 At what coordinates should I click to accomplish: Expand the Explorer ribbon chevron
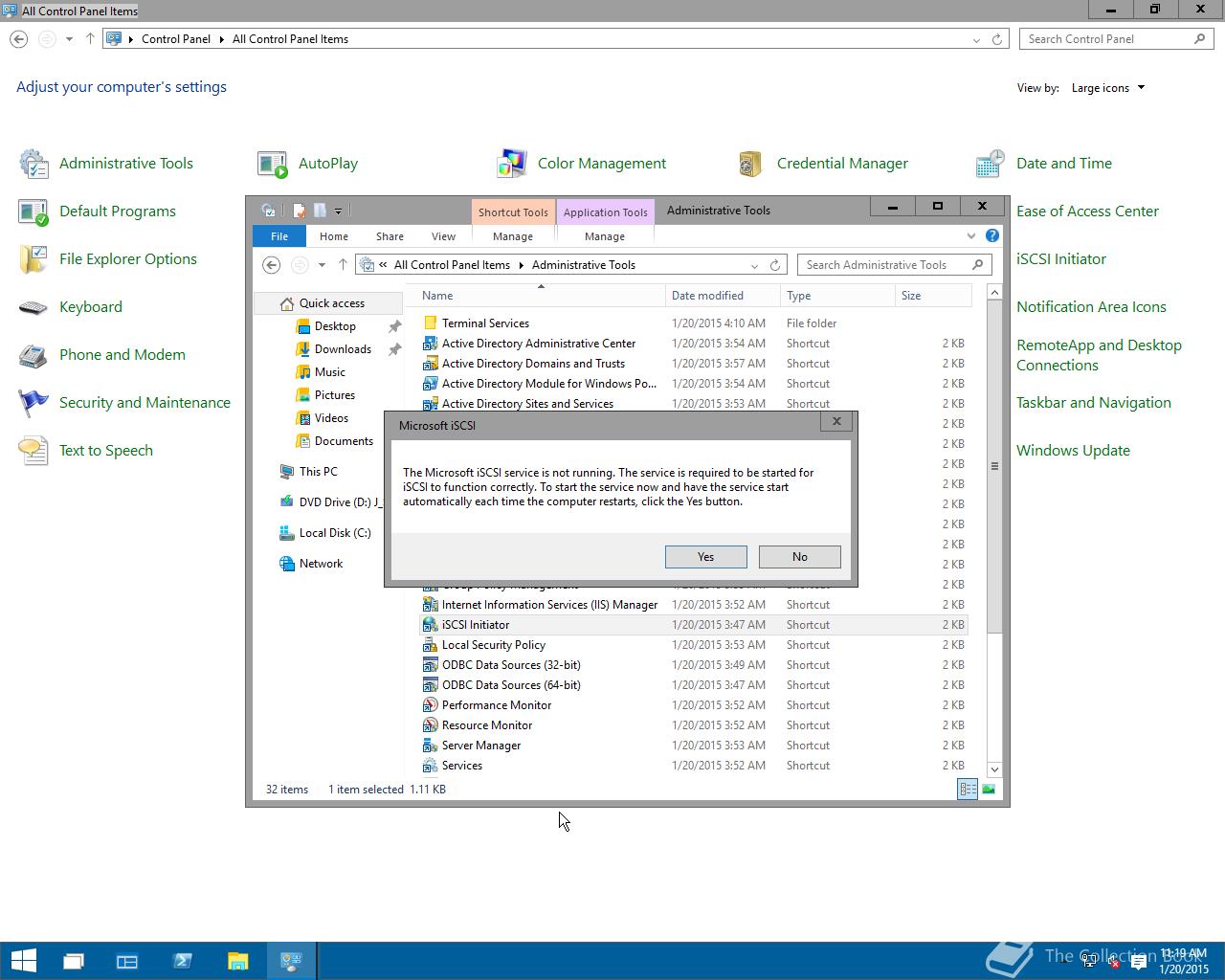pos(971,235)
